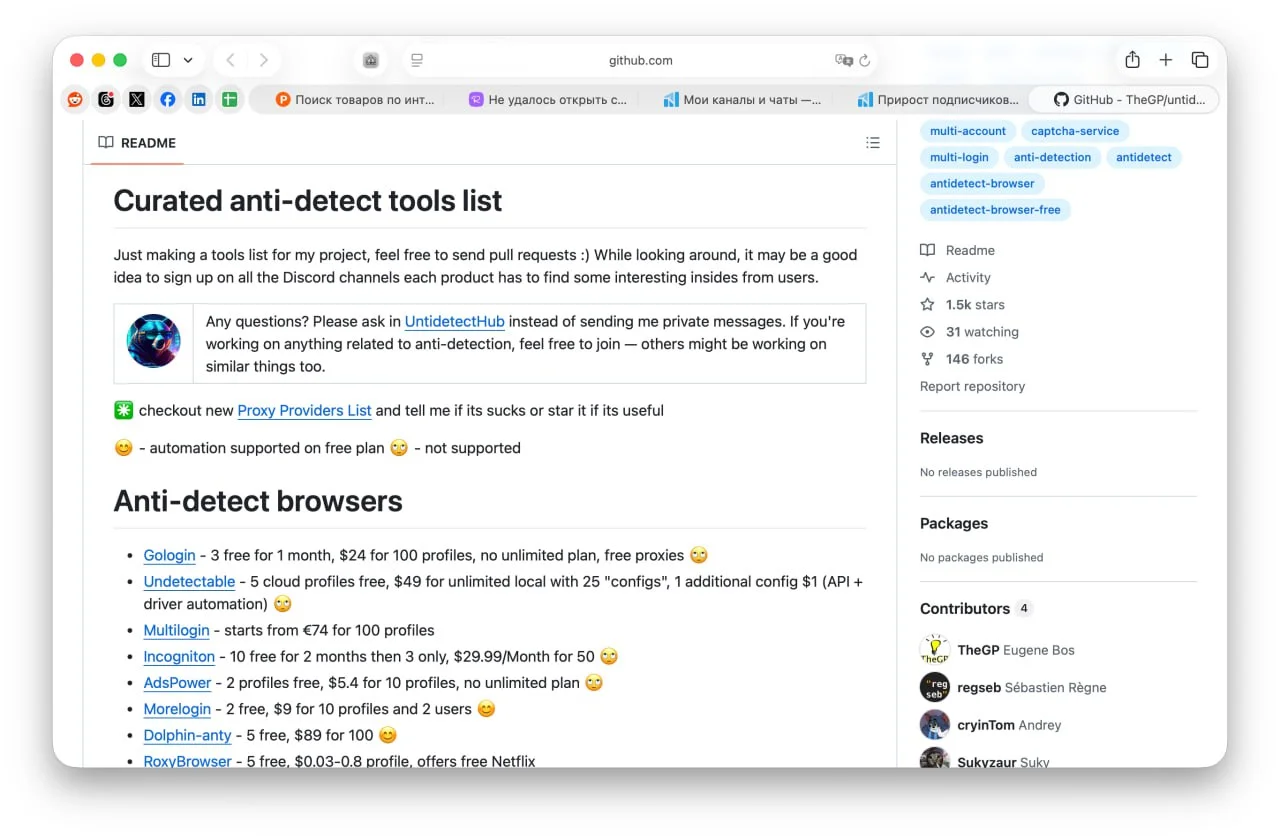1280x837 pixels.
Task: Open a new tab with plus icon
Action: point(1166,60)
